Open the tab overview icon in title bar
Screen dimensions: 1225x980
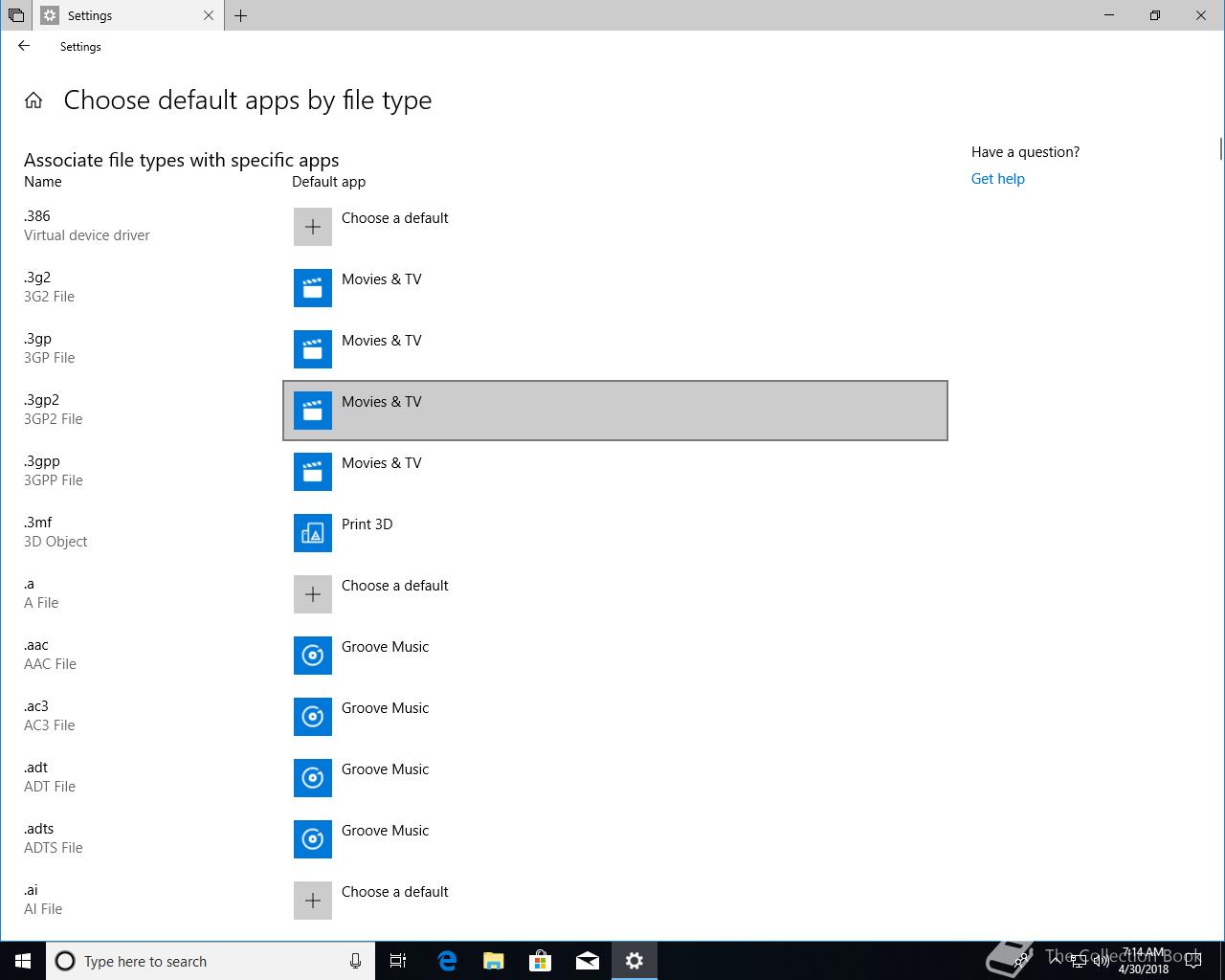16,15
